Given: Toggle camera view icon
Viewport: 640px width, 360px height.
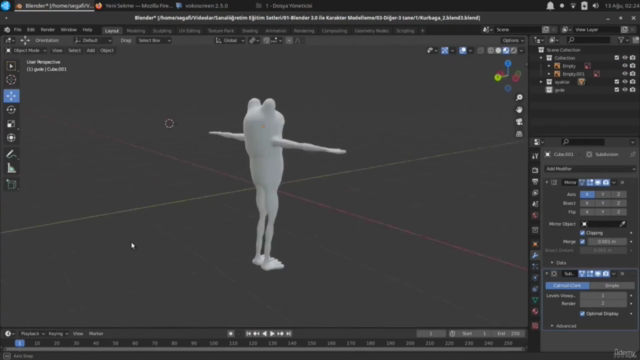Looking at the screenshot, I should pos(519,122).
